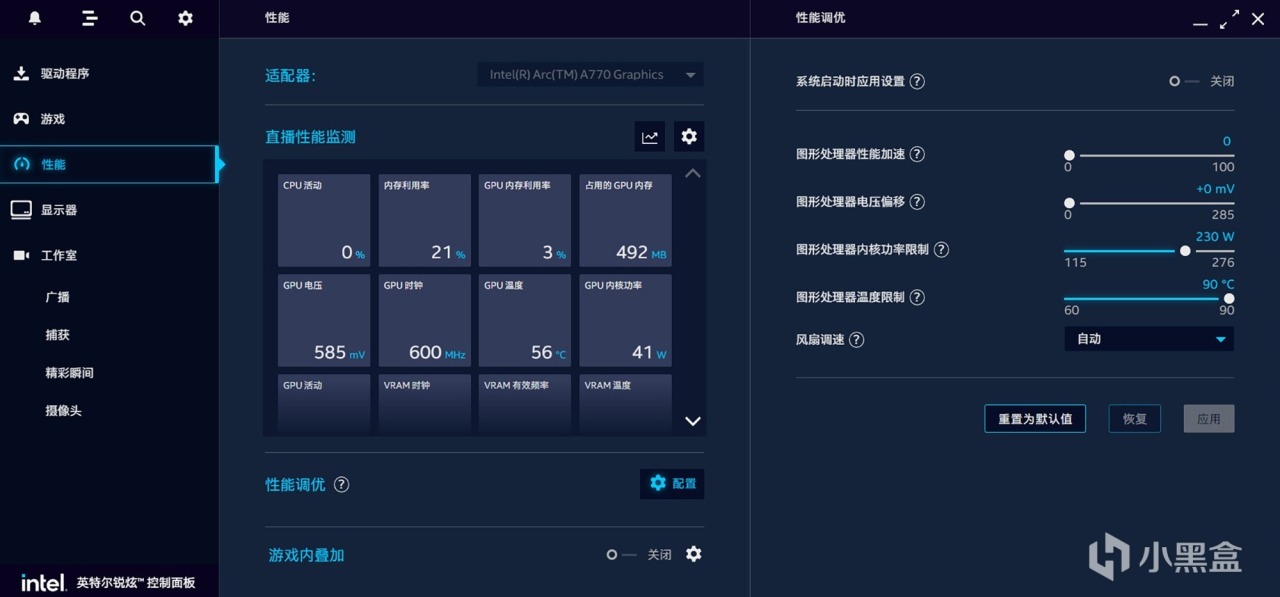
Task: Click the monitor icon beside 显示器
Action: click(21, 210)
